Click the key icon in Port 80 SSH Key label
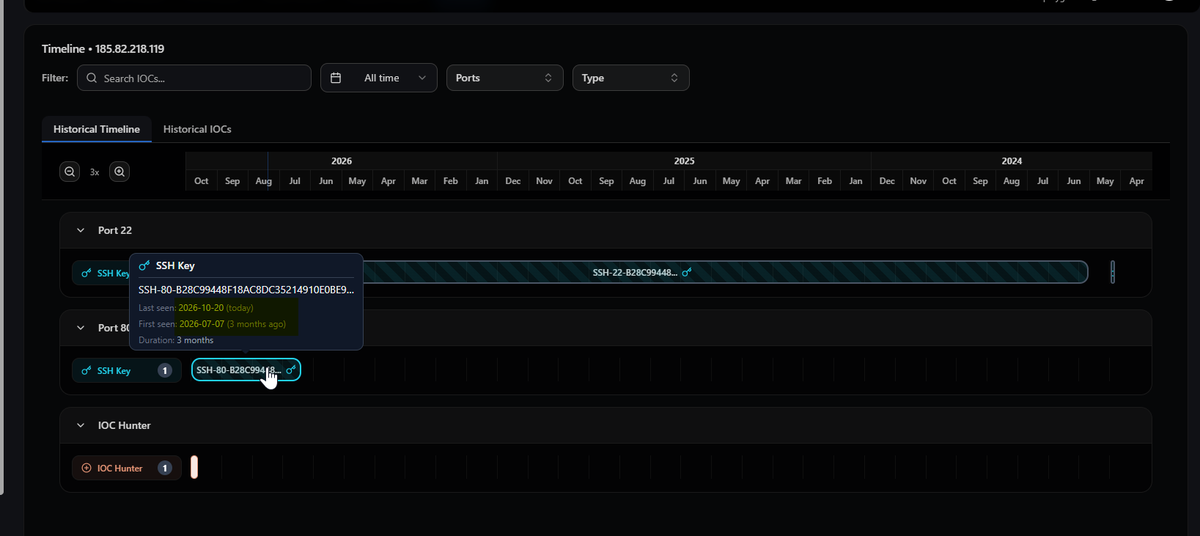Viewport: 1200px width, 536px height. click(87, 370)
